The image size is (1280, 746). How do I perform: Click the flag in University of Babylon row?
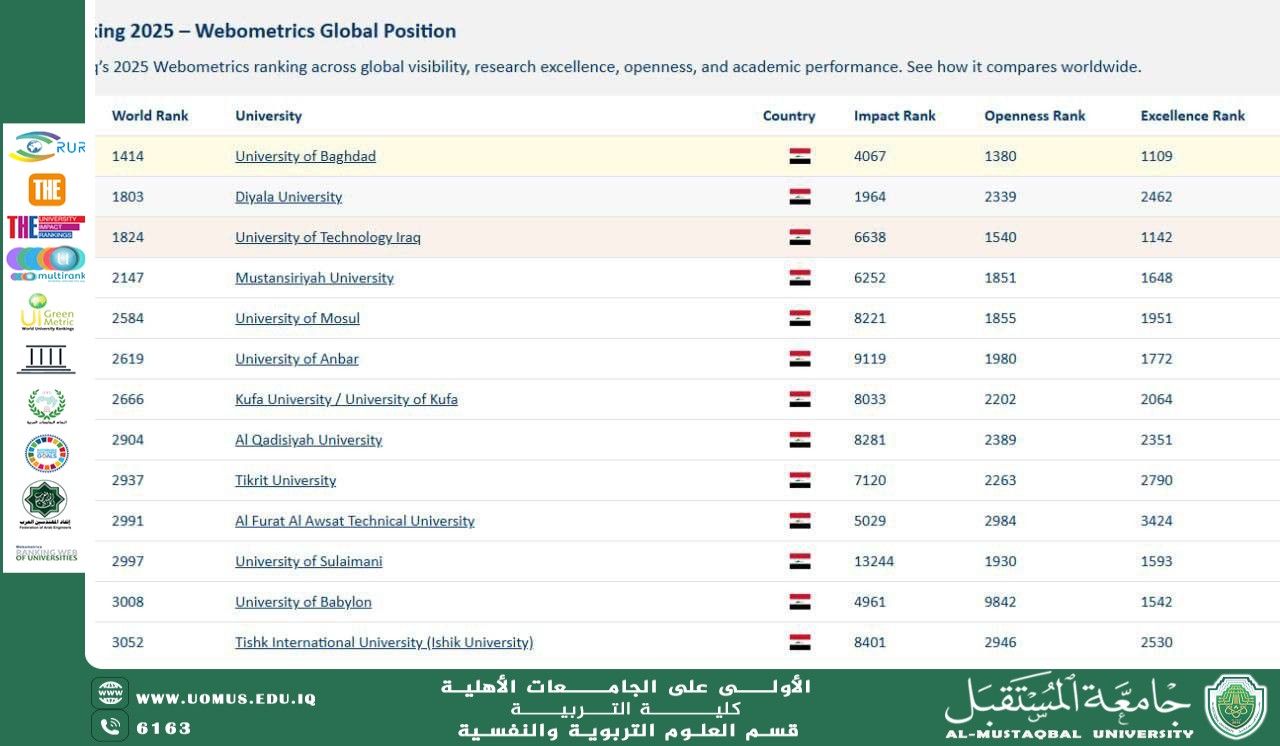[x=800, y=602]
